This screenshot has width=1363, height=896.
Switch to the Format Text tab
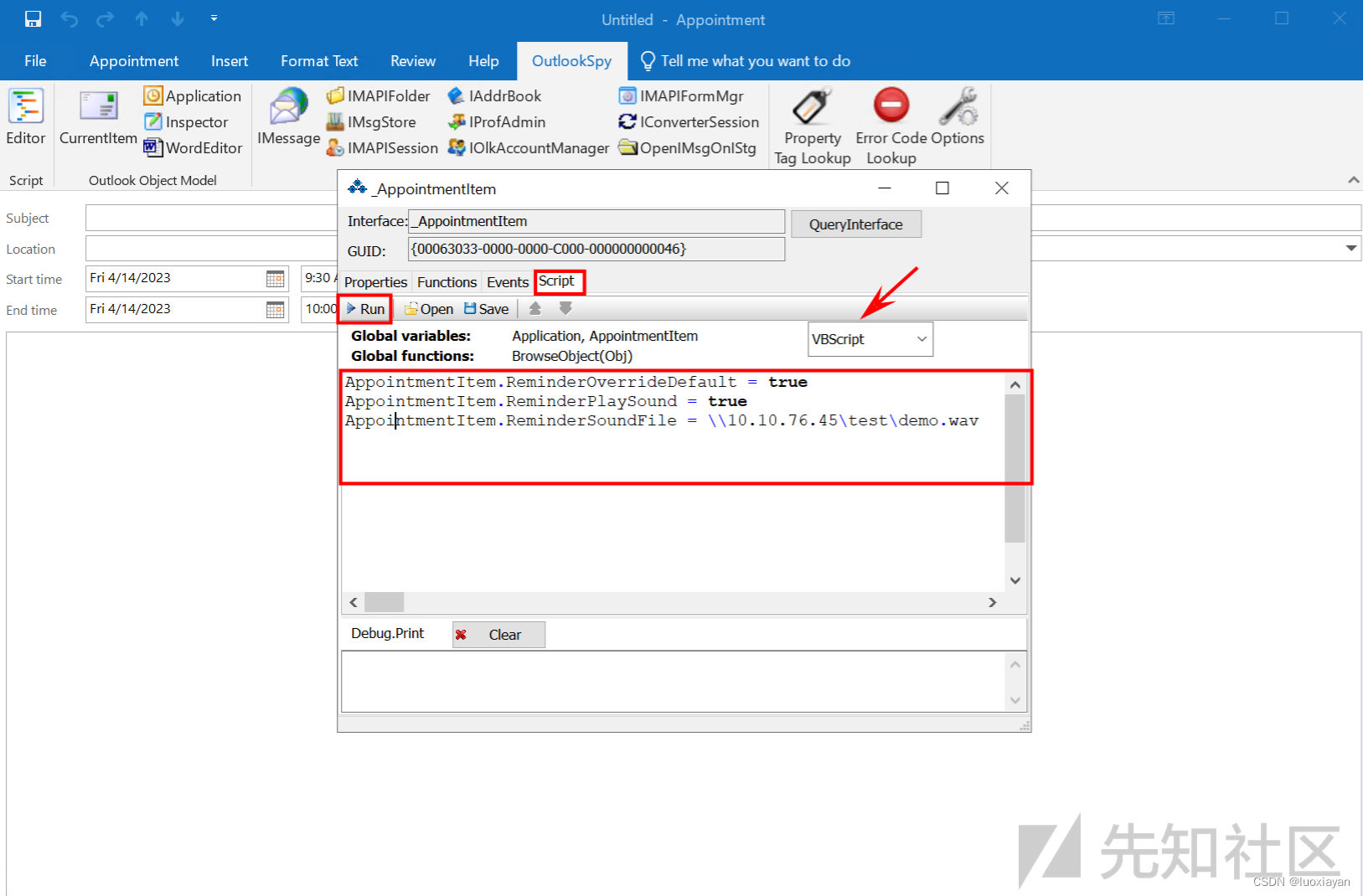click(x=319, y=60)
